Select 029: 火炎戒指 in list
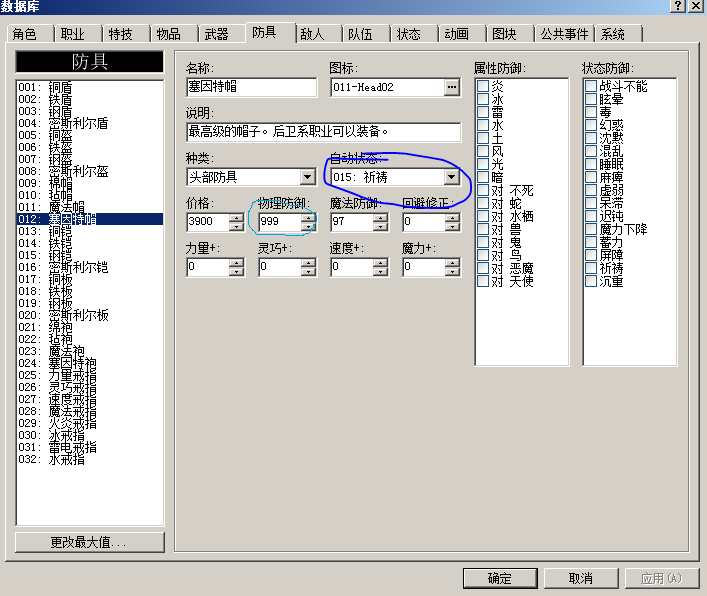The height and width of the screenshot is (596, 707). (90, 423)
